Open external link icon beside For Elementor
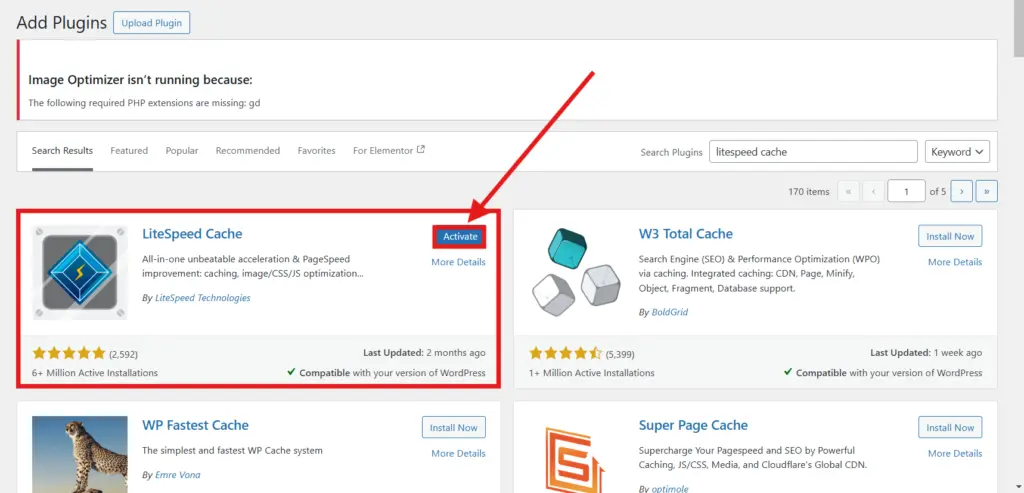The image size is (1024, 493). coord(421,150)
